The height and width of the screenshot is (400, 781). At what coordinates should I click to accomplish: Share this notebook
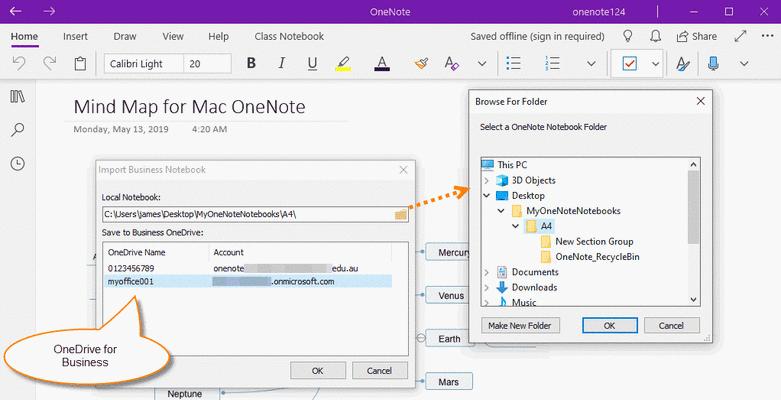coord(696,36)
